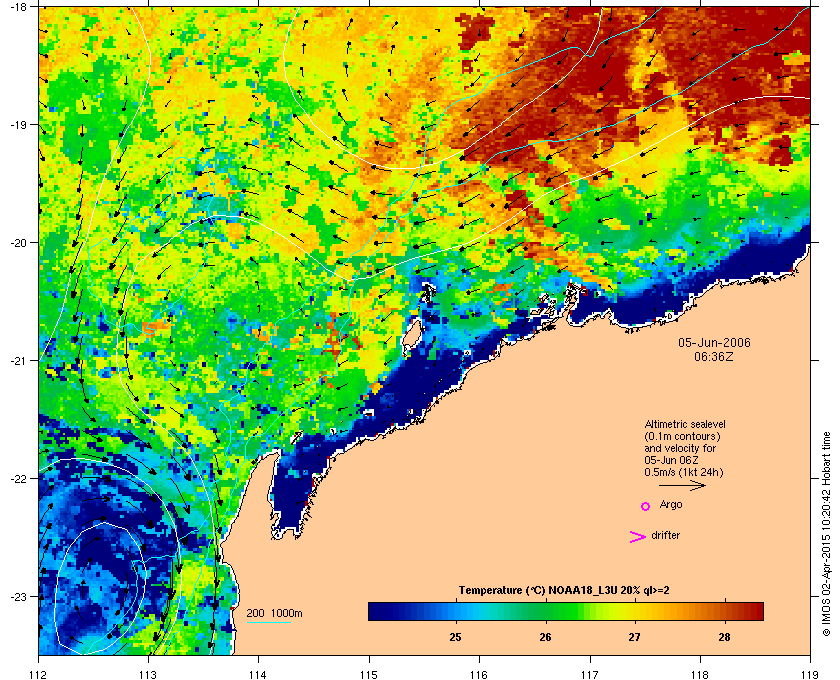Click the 'and velocity for' legend line
The height and width of the screenshot is (680, 840).
[680, 448]
